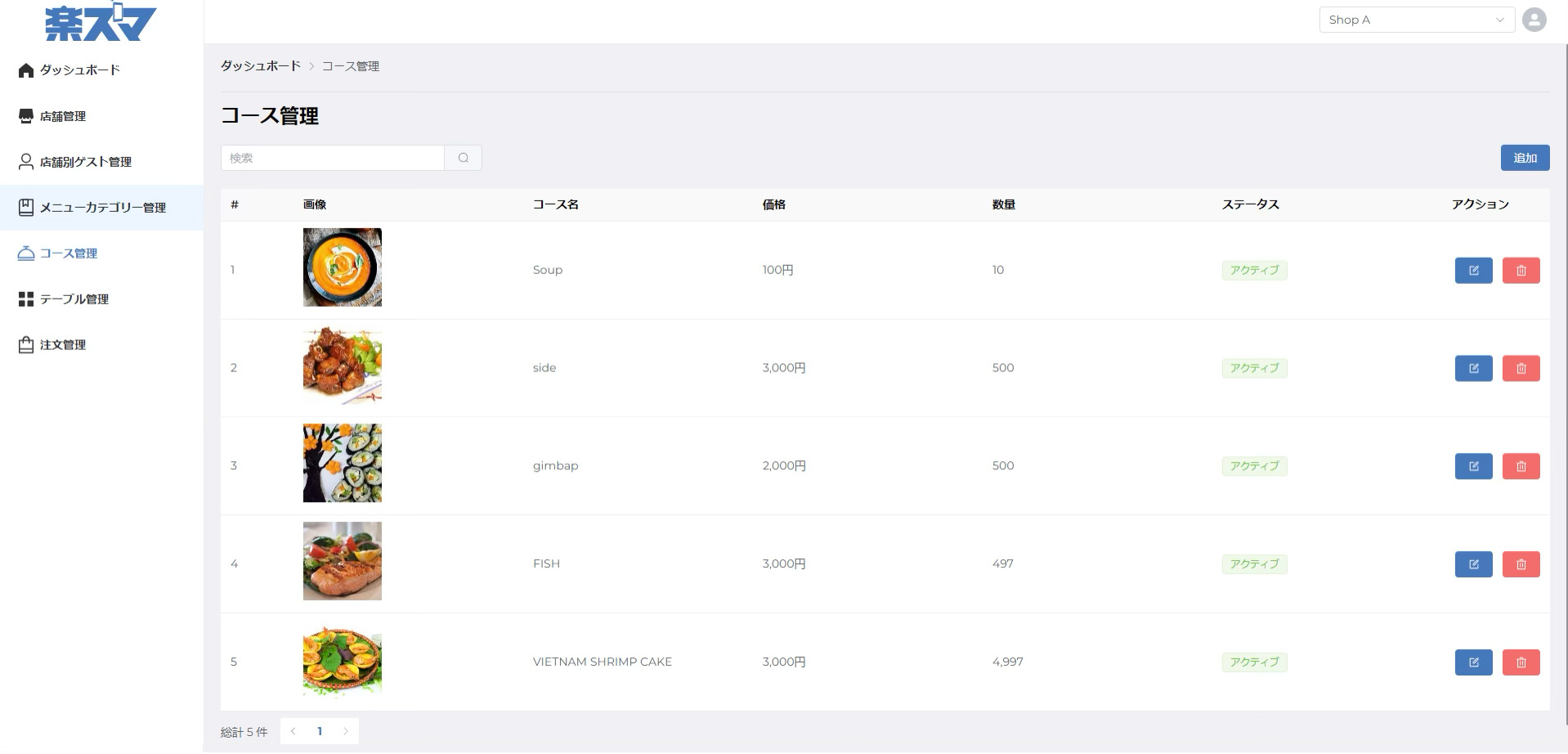
Task: Open the user profile avatar icon
Action: [x=1534, y=20]
